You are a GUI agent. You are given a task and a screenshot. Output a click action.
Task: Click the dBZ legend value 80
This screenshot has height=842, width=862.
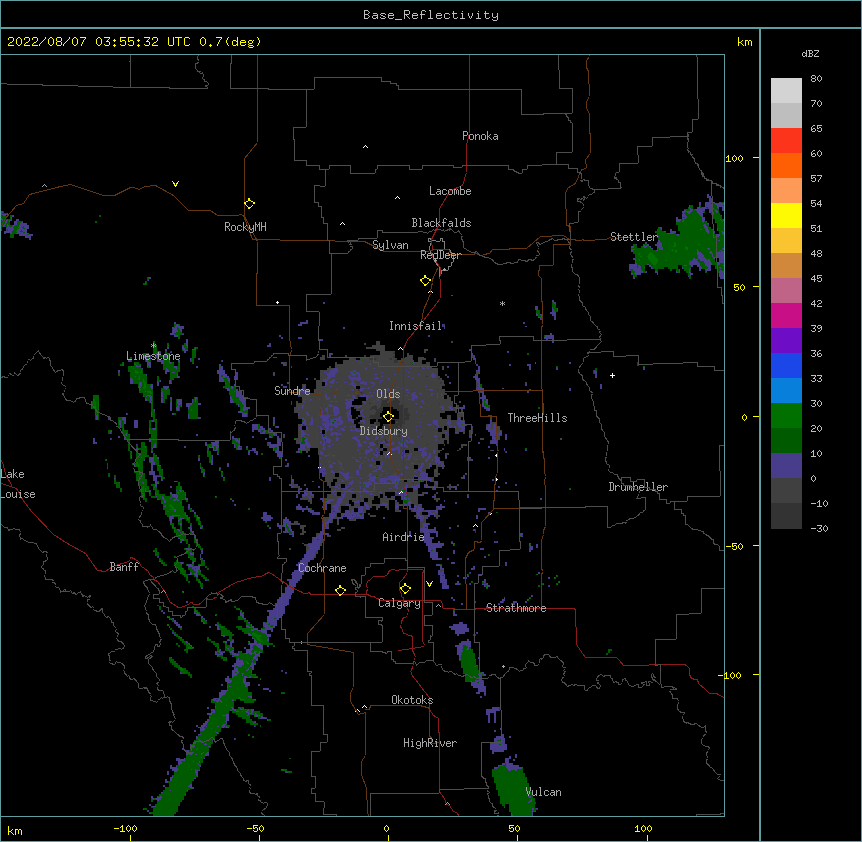point(816,79)
